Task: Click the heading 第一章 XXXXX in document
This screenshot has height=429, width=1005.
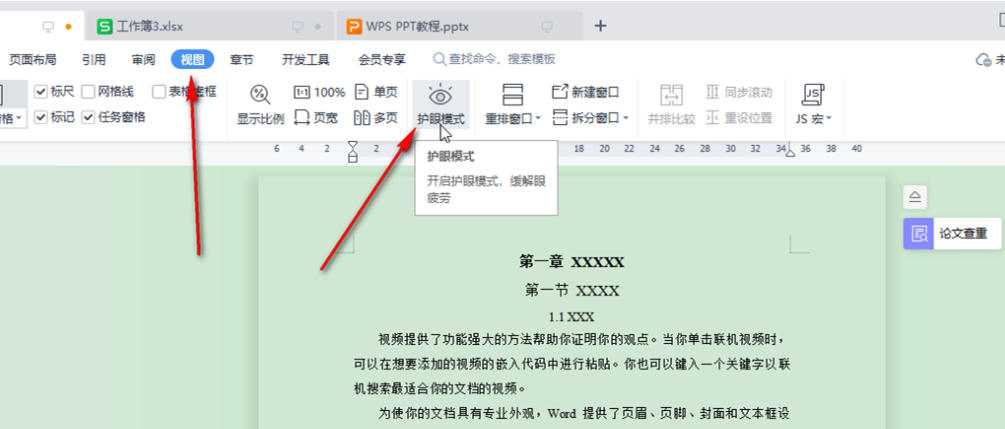Action: click(571, 262)
